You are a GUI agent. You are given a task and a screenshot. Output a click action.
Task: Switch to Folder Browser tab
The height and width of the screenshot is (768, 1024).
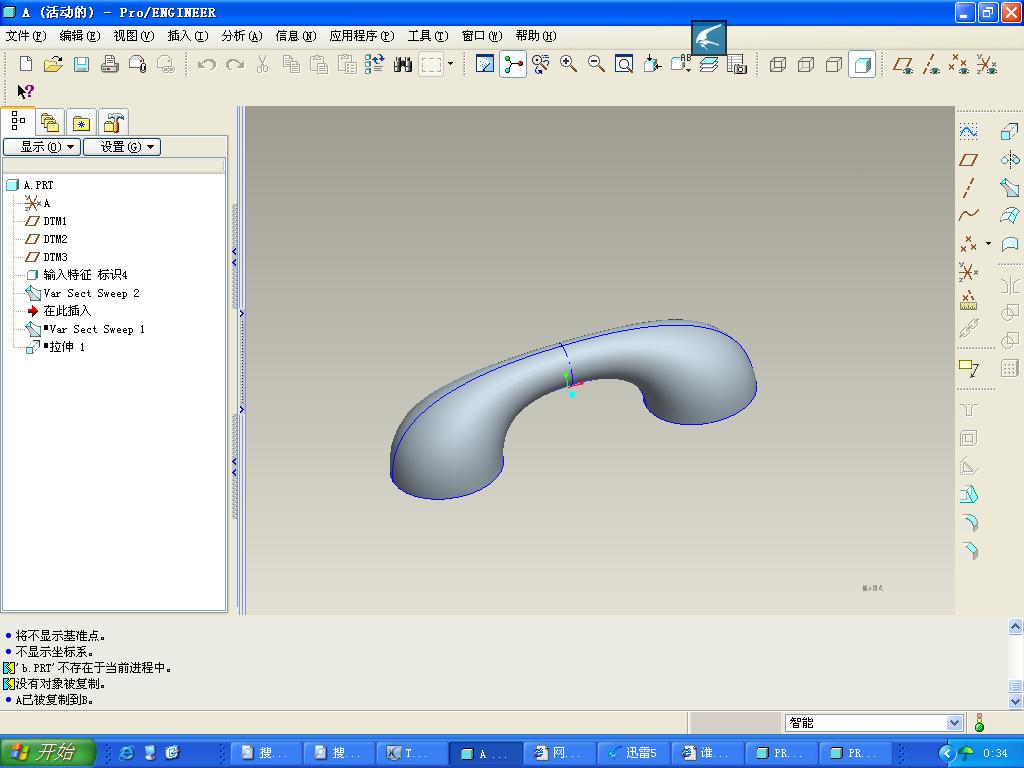click(50, 122)
